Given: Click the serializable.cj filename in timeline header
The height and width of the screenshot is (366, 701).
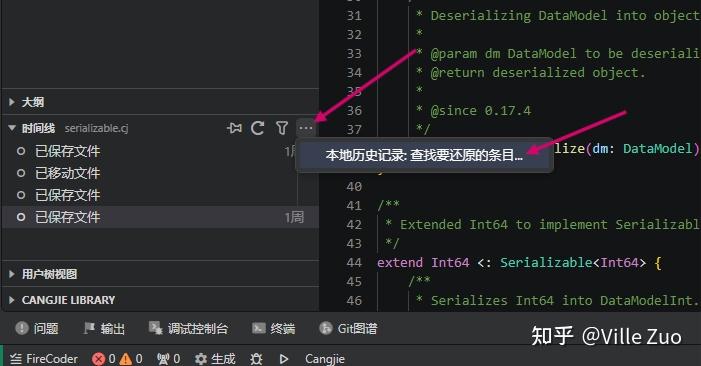Looking at the screenshot, I should coord(97,128).
